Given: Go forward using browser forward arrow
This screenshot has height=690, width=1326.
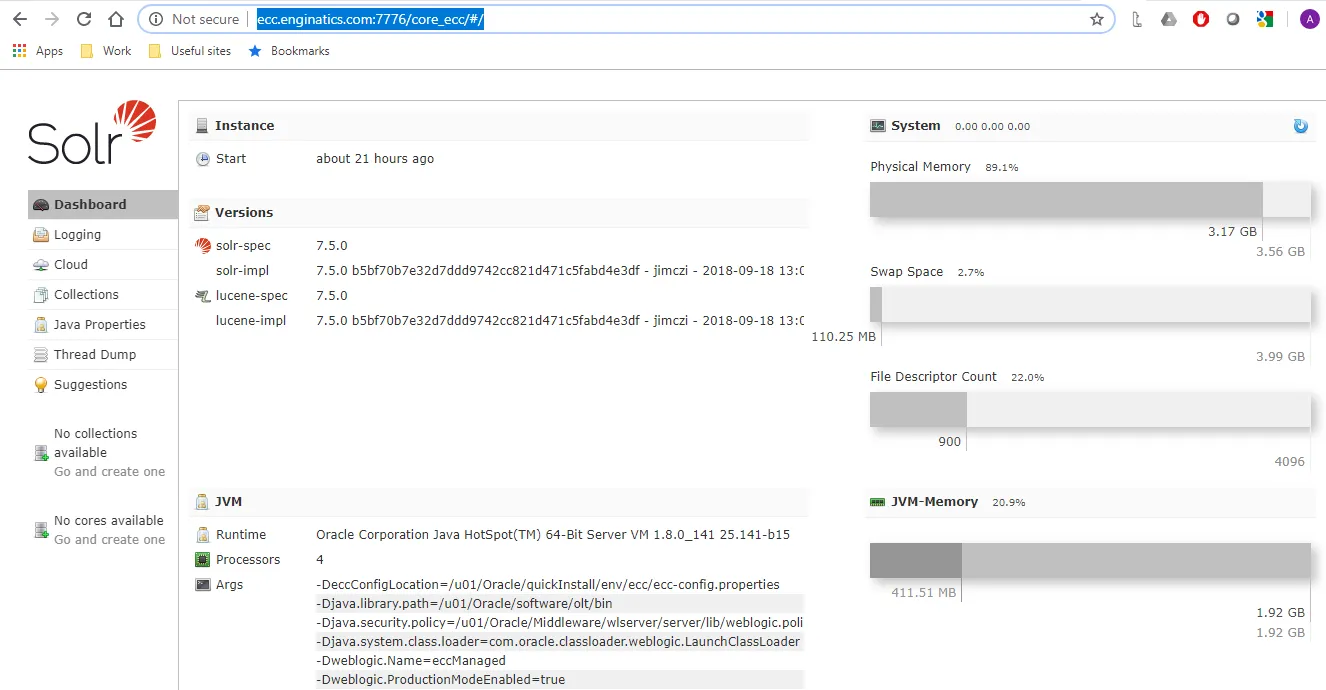Looking at the screenshot, I should coord(52,19).
